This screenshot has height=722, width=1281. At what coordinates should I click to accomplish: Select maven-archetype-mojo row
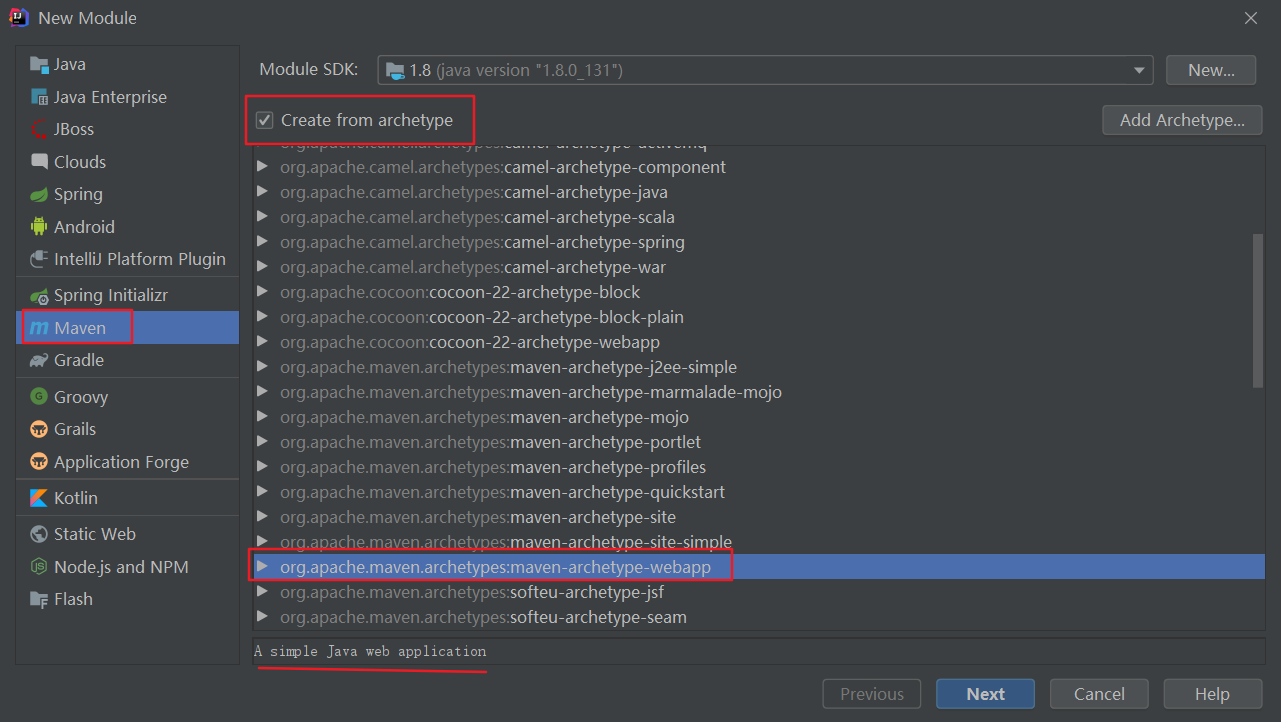pos(759,417)
